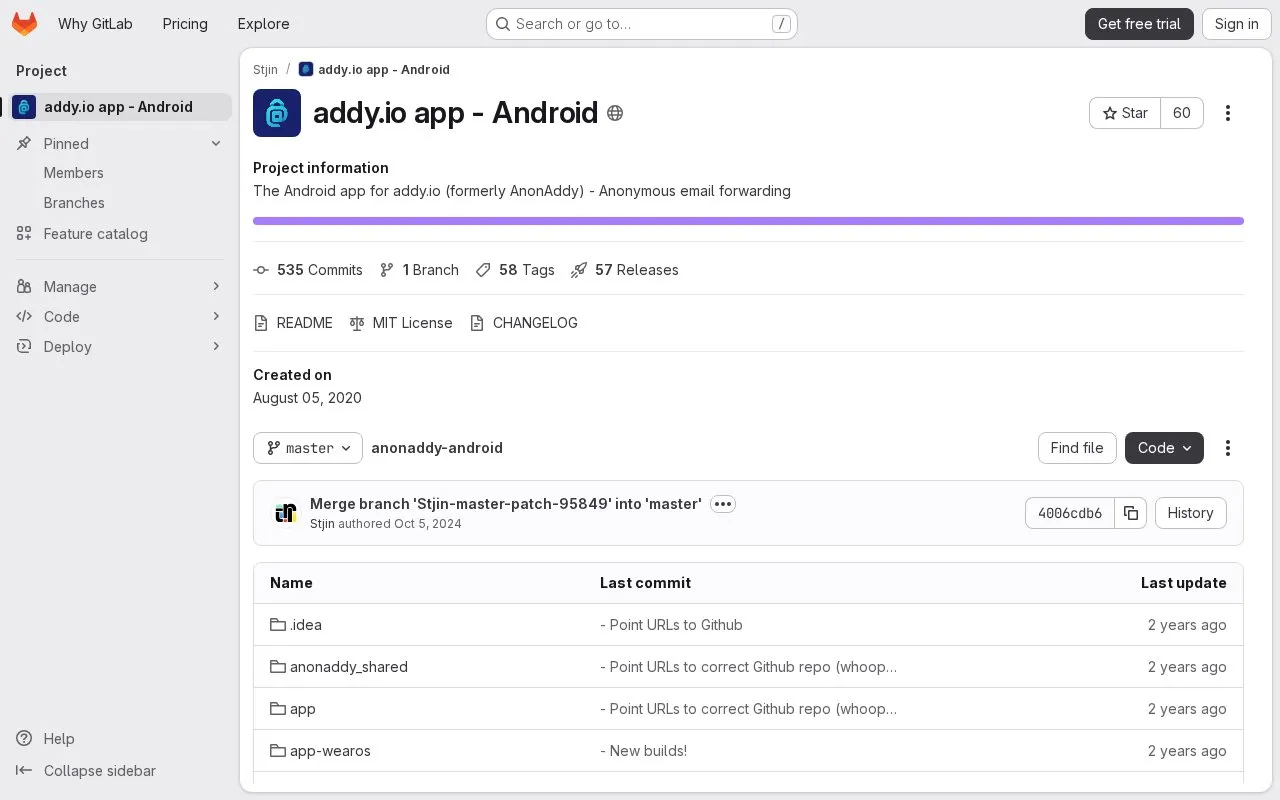Open the master branch selector dropdown
The height and width of the screenshot is (800, 1280).
click(308, 448)
